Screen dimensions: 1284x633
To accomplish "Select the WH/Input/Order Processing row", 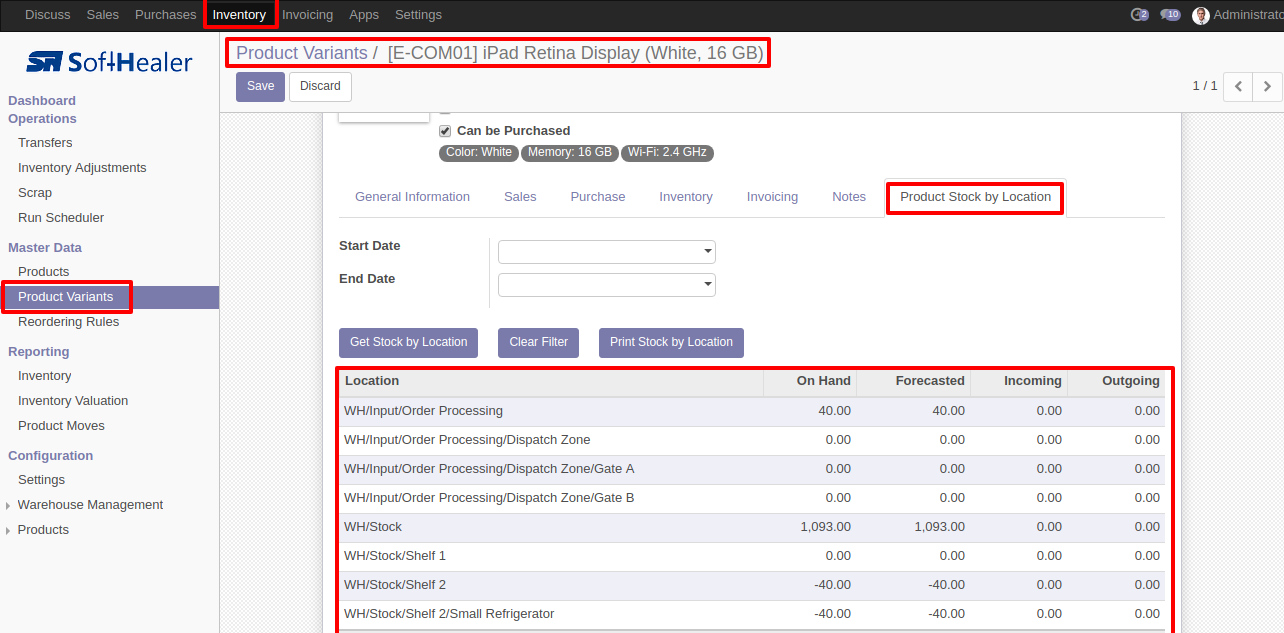I will coord(752,411).
